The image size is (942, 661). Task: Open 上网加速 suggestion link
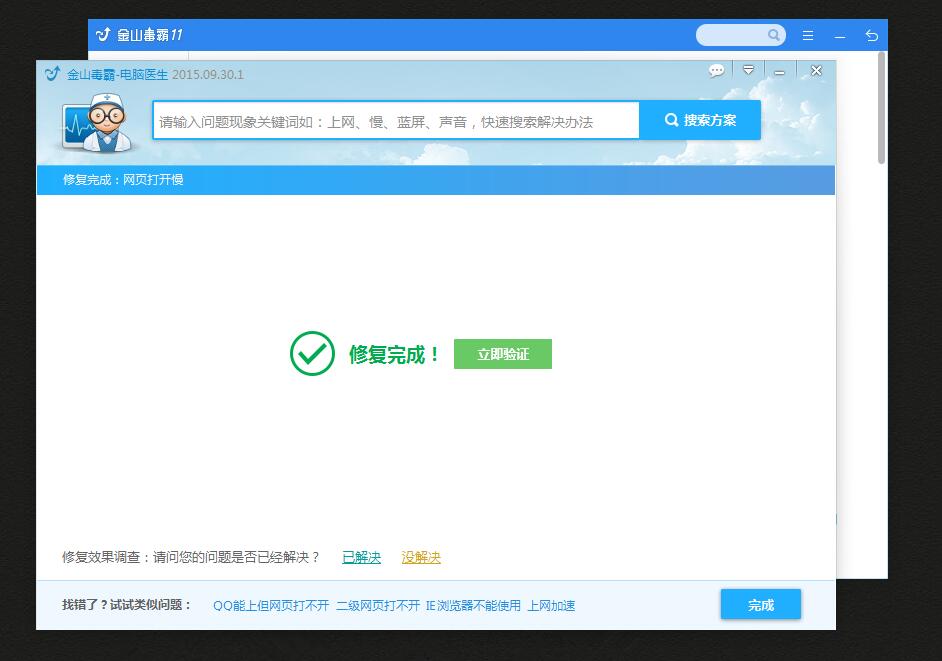pyautogui.click(x=551, y=606)
